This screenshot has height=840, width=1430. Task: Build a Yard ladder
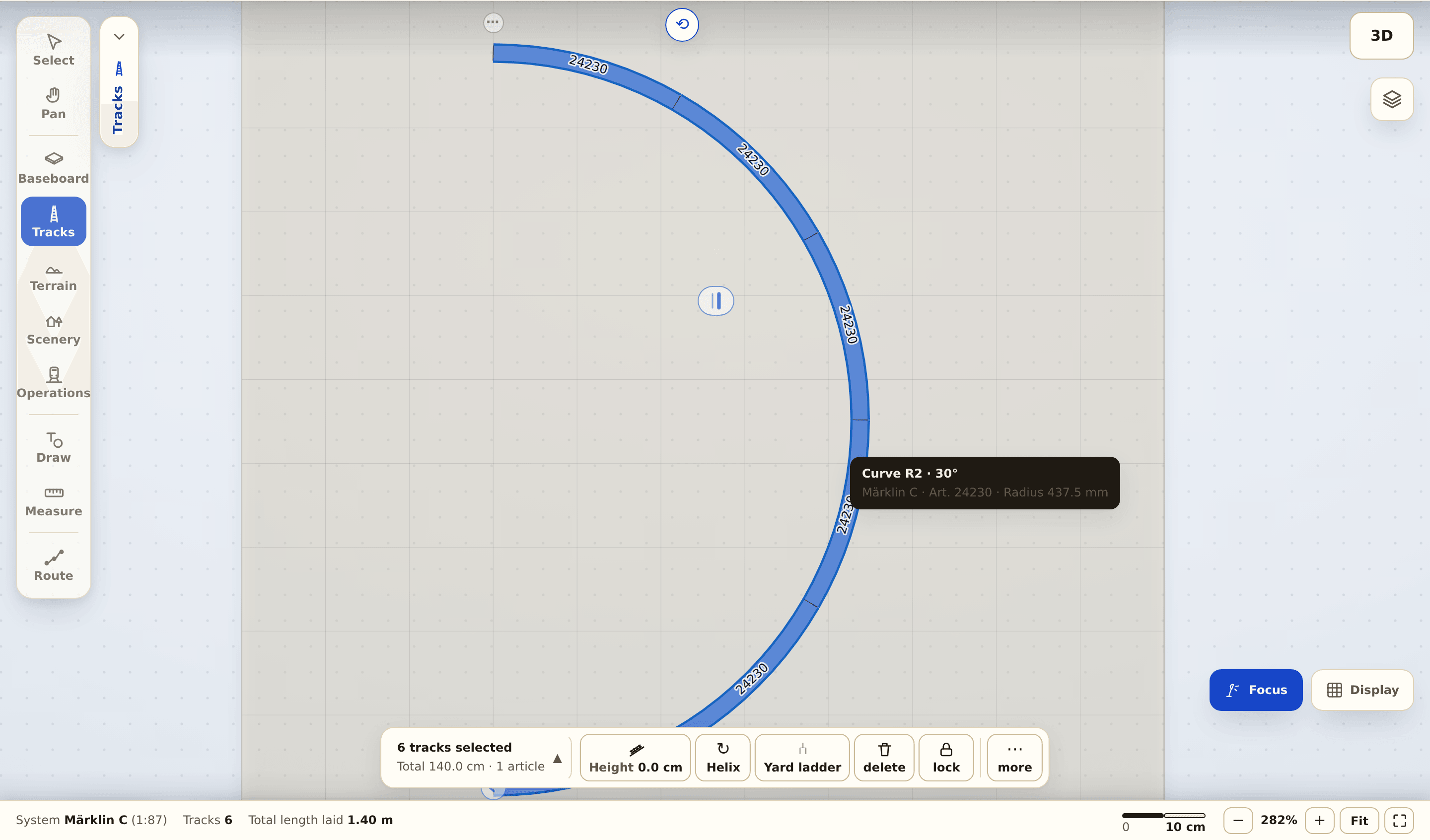(802, 758)
